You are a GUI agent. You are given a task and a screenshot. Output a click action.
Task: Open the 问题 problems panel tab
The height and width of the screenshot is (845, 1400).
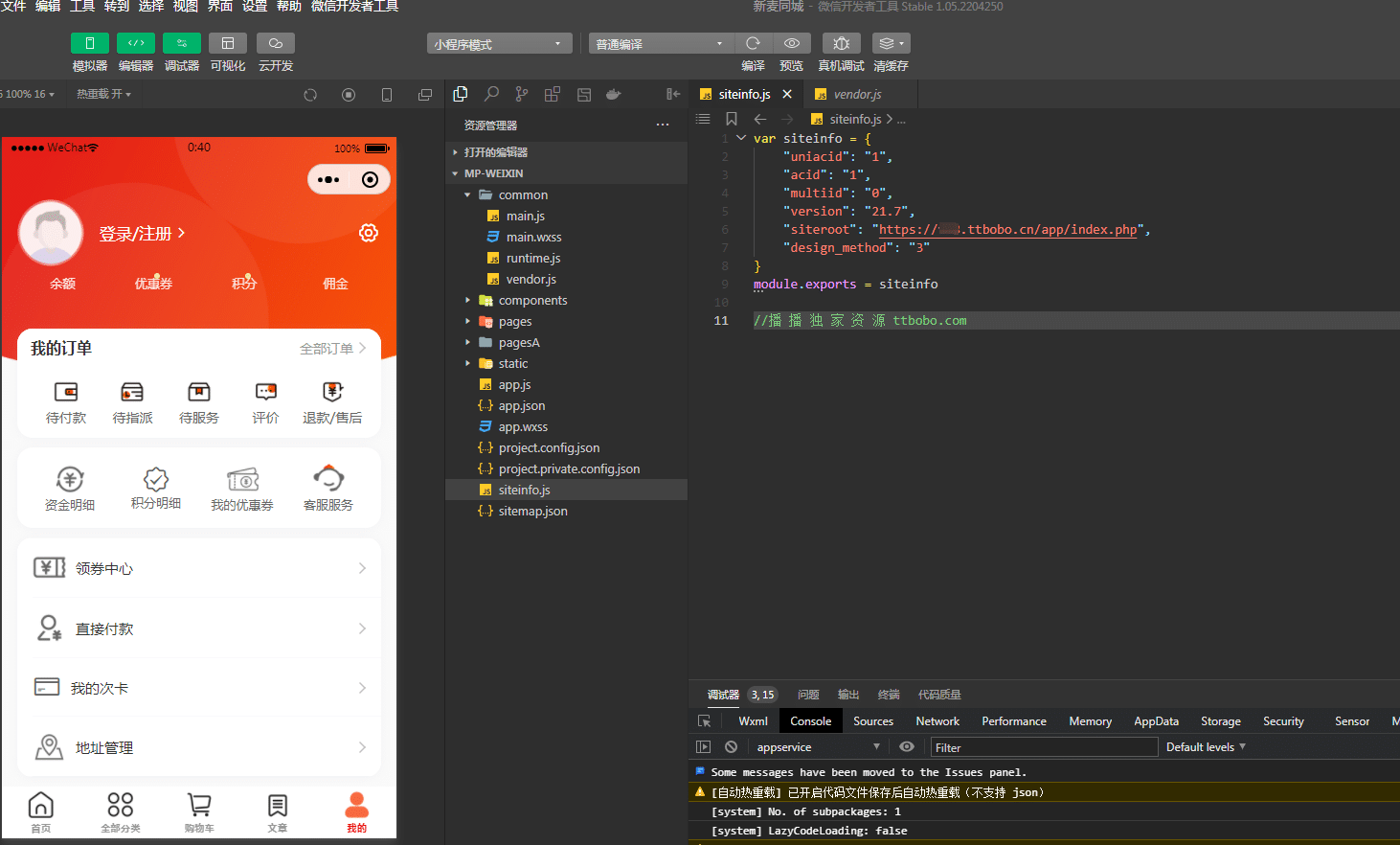coord(808,695)
